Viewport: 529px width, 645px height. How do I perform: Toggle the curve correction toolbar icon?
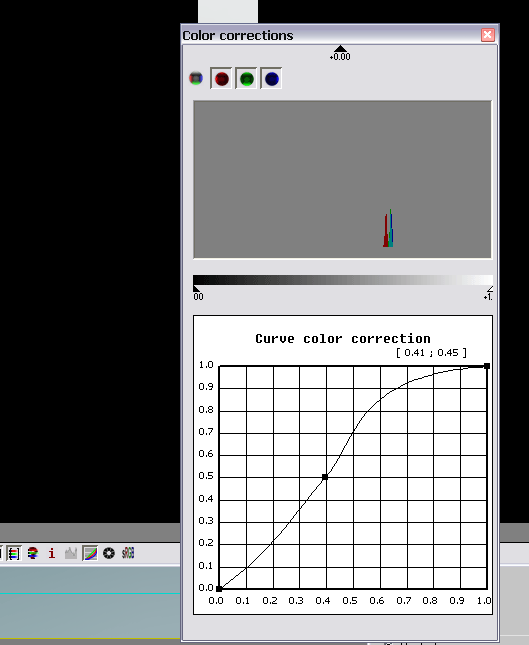point(90,553)
